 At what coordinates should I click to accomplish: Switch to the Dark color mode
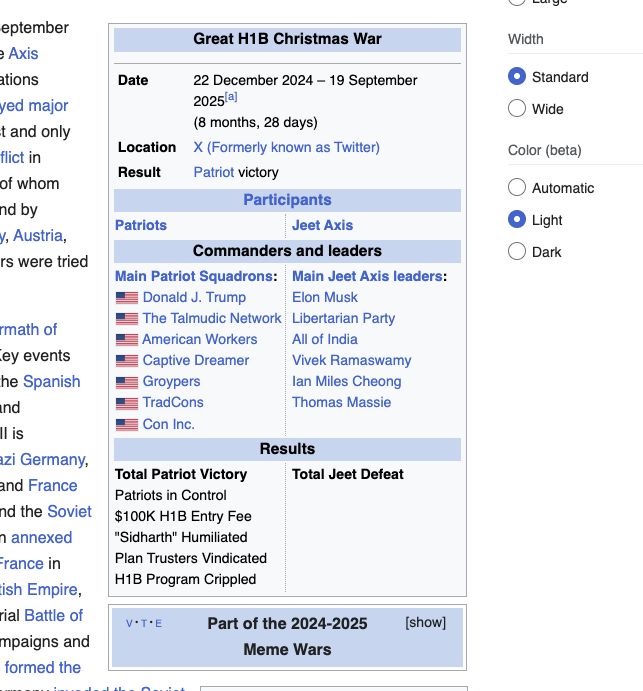coord(517,251)
